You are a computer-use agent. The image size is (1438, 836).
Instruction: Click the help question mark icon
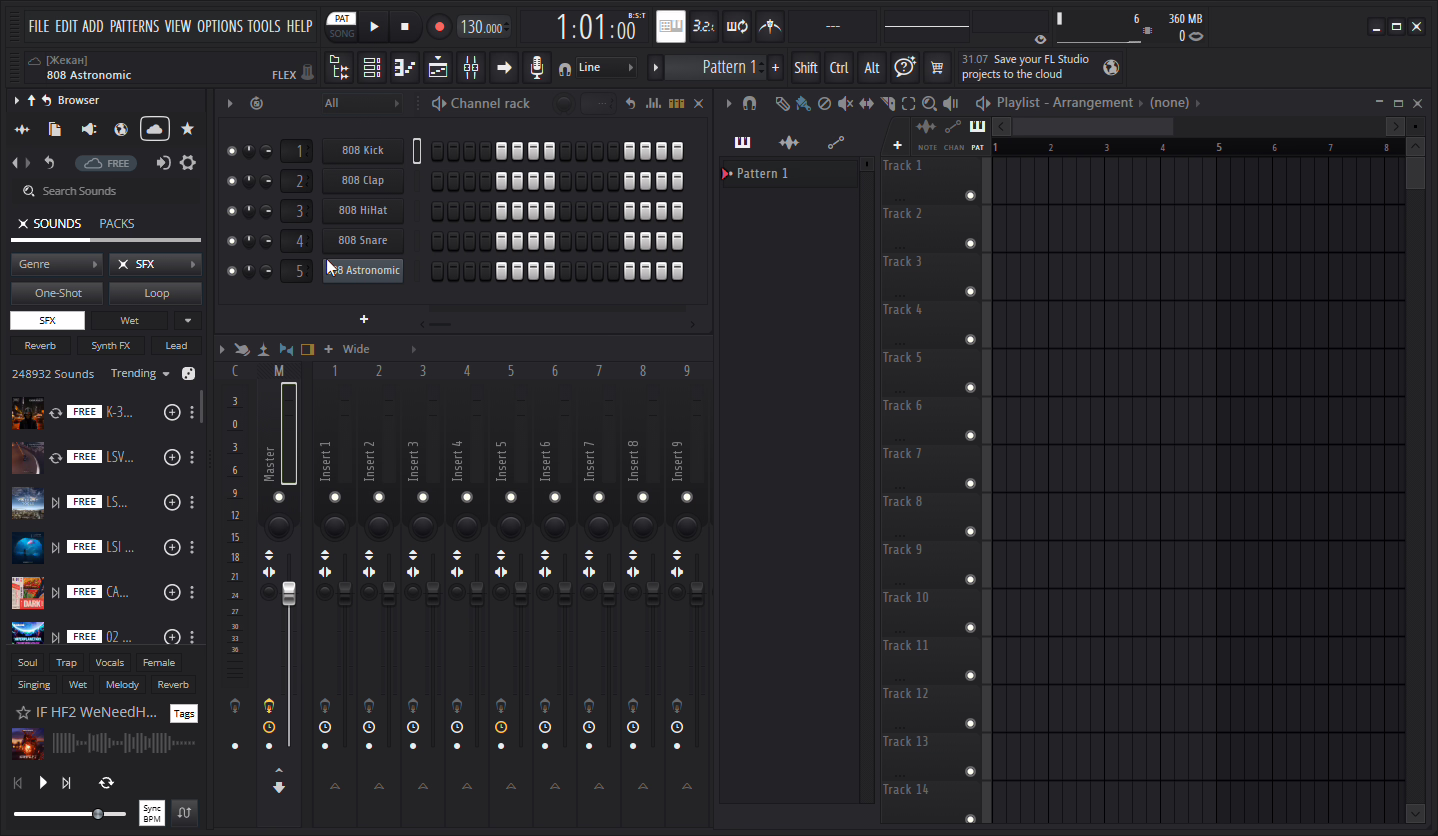(x=905, y=68)
